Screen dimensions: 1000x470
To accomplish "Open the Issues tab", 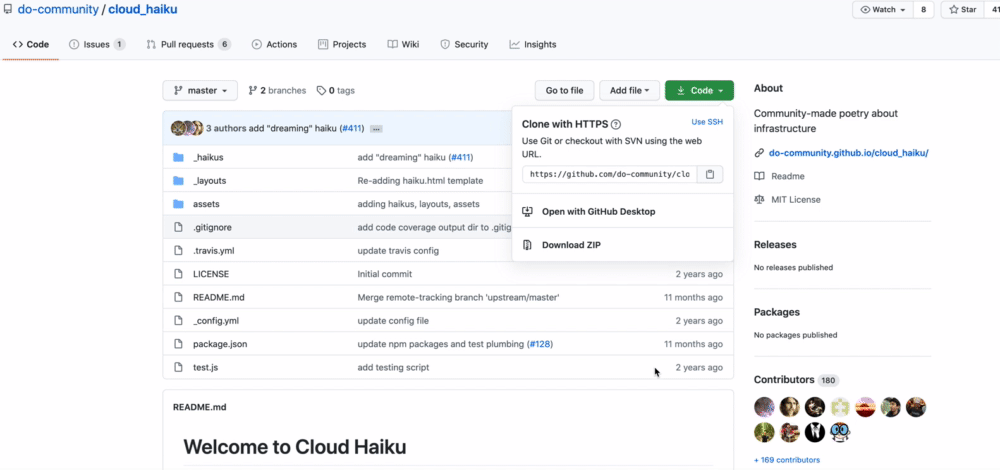I will click(97, 45).
